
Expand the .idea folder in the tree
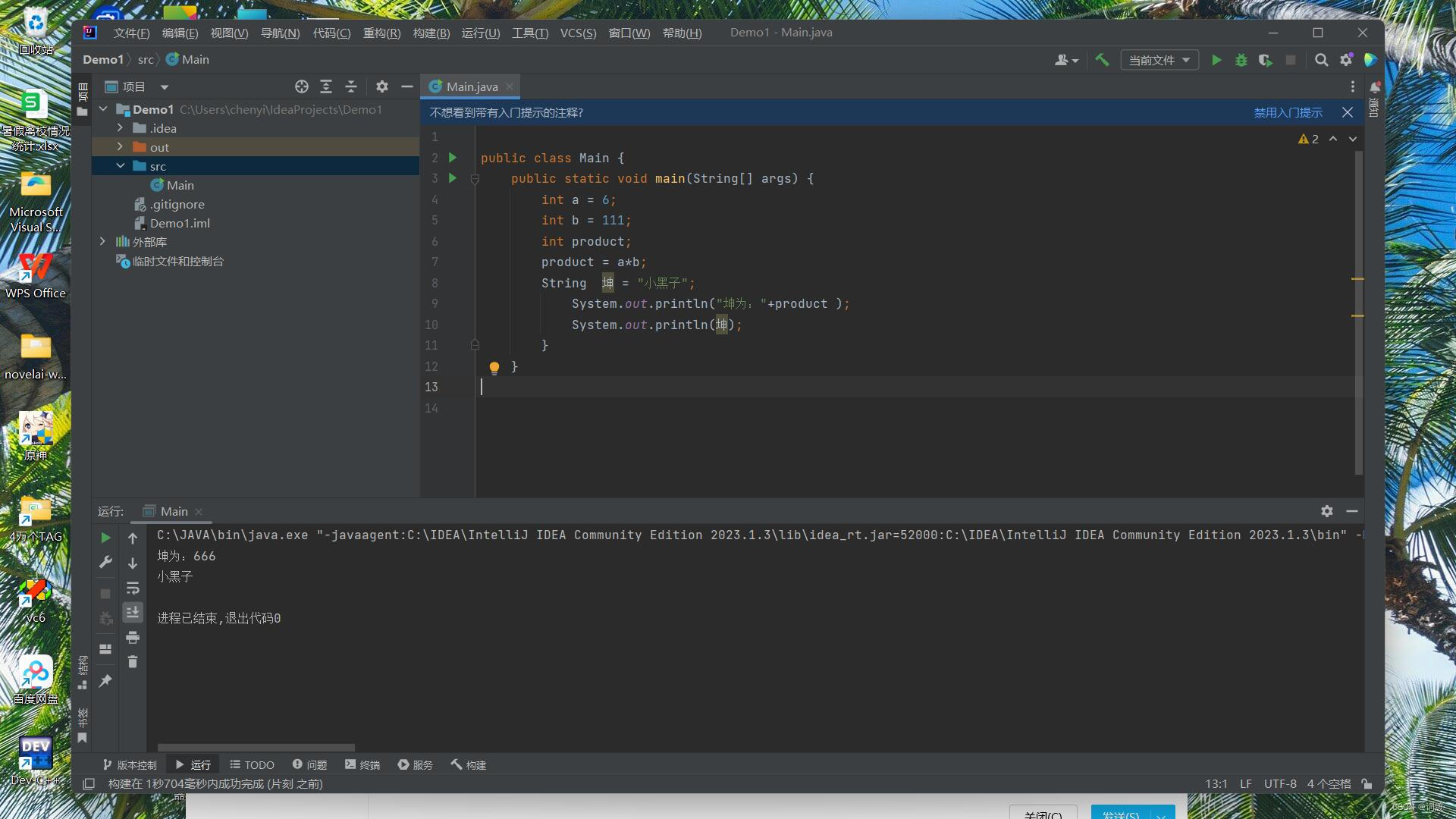coord(120,128)
